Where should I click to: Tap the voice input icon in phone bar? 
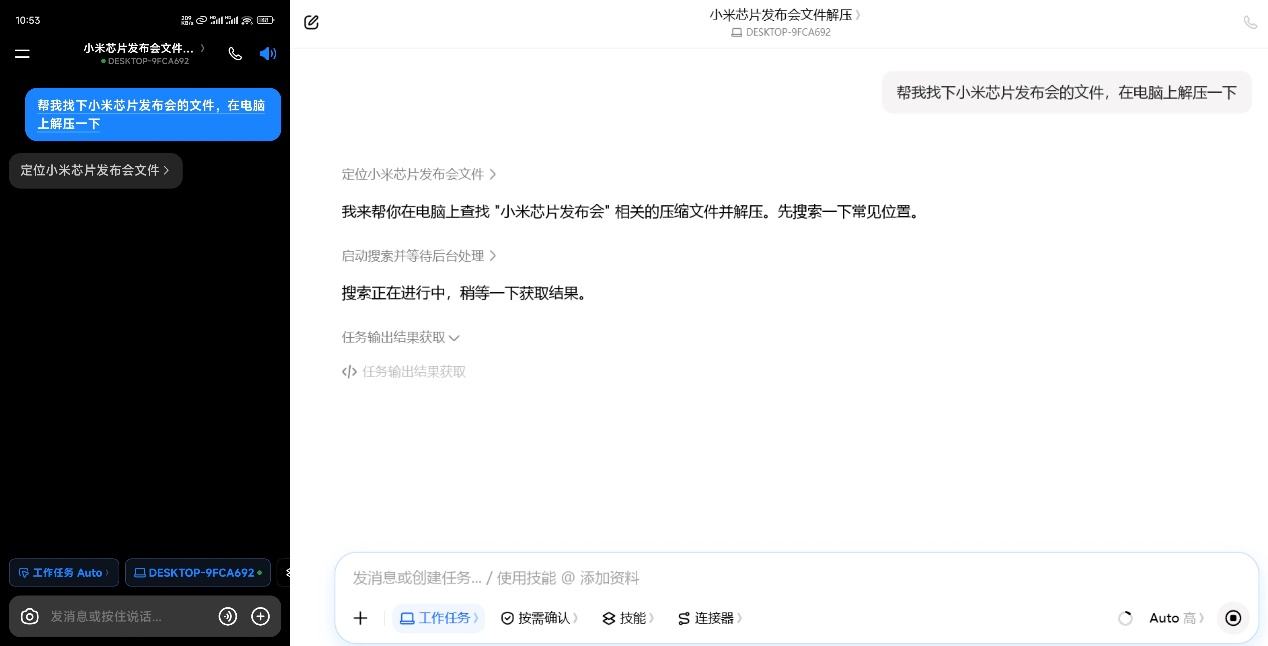228,616
